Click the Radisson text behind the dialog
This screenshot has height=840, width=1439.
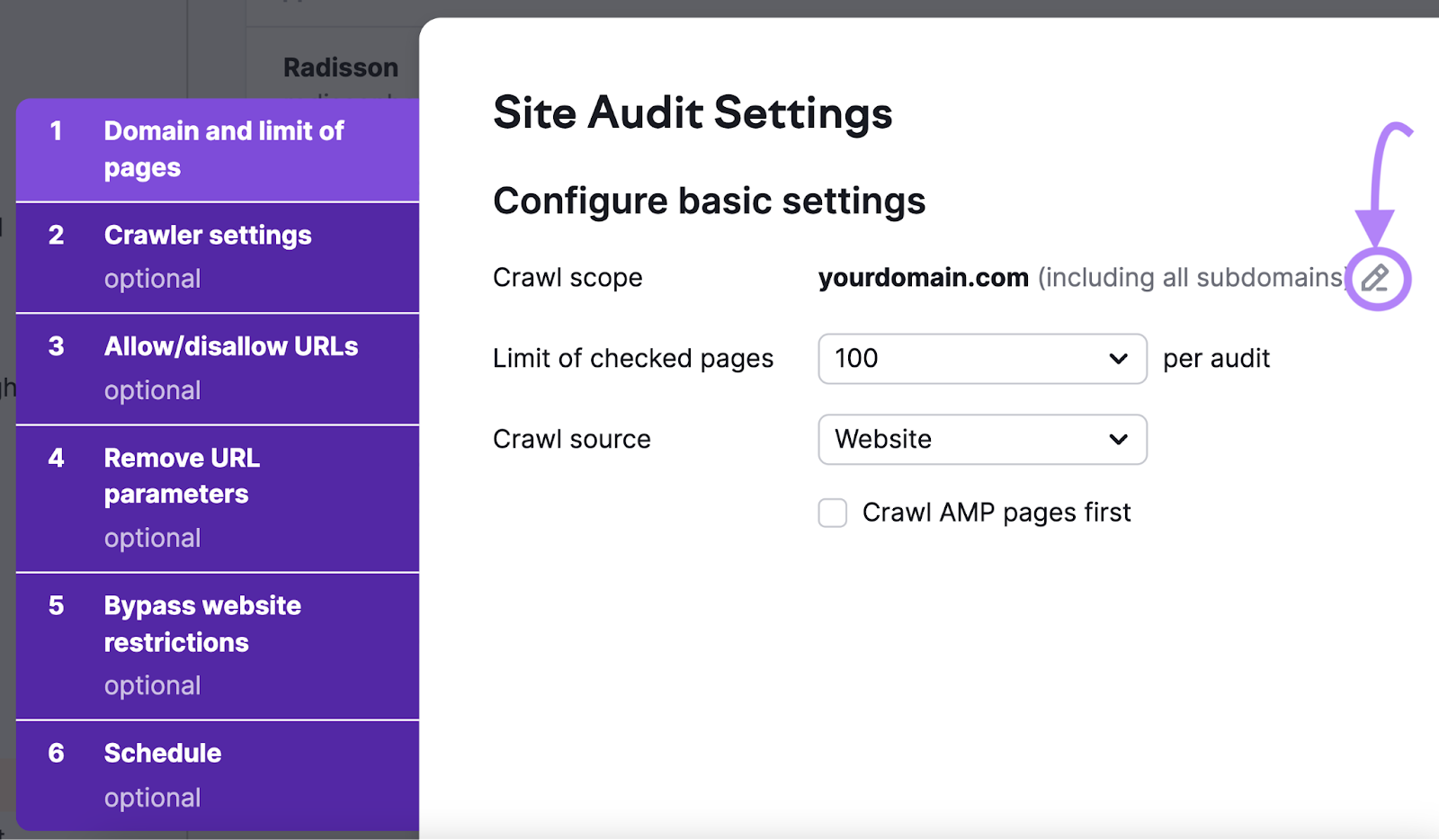click(340, 67)
